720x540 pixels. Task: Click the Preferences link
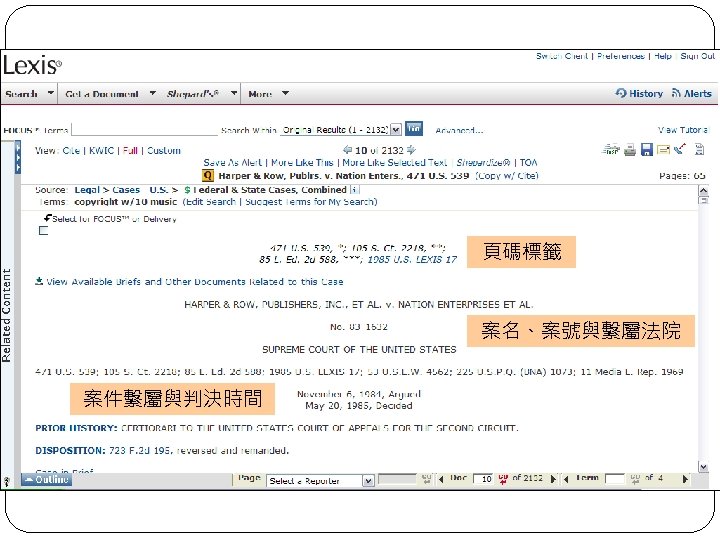pyautogui.click(x=621, y=56)
